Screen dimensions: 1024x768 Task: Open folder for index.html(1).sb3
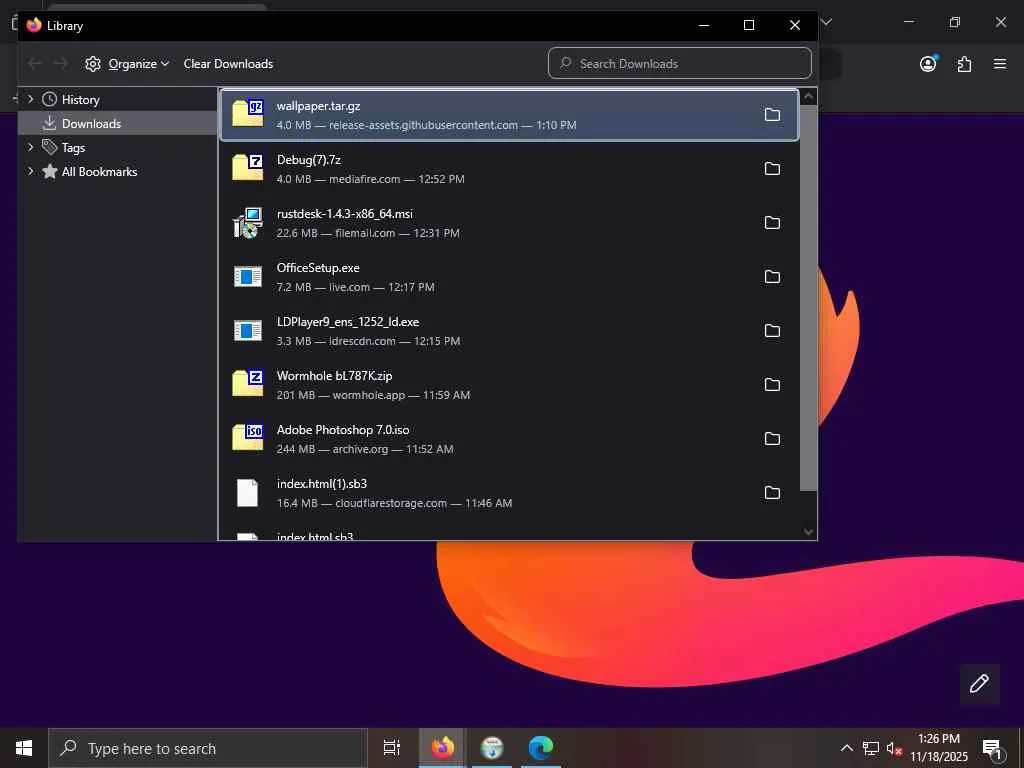coord(772,492)
